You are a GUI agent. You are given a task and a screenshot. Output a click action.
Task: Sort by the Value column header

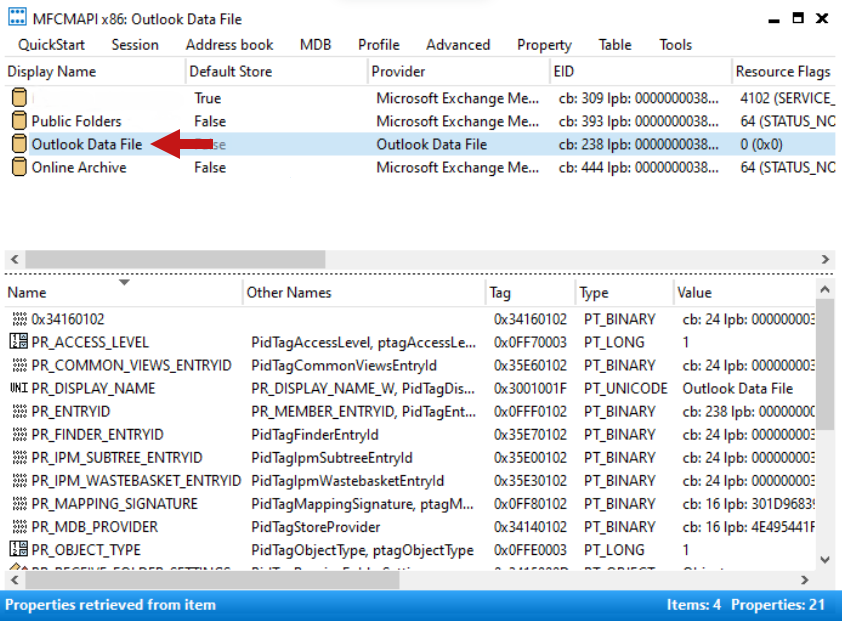tap(744, 292)
